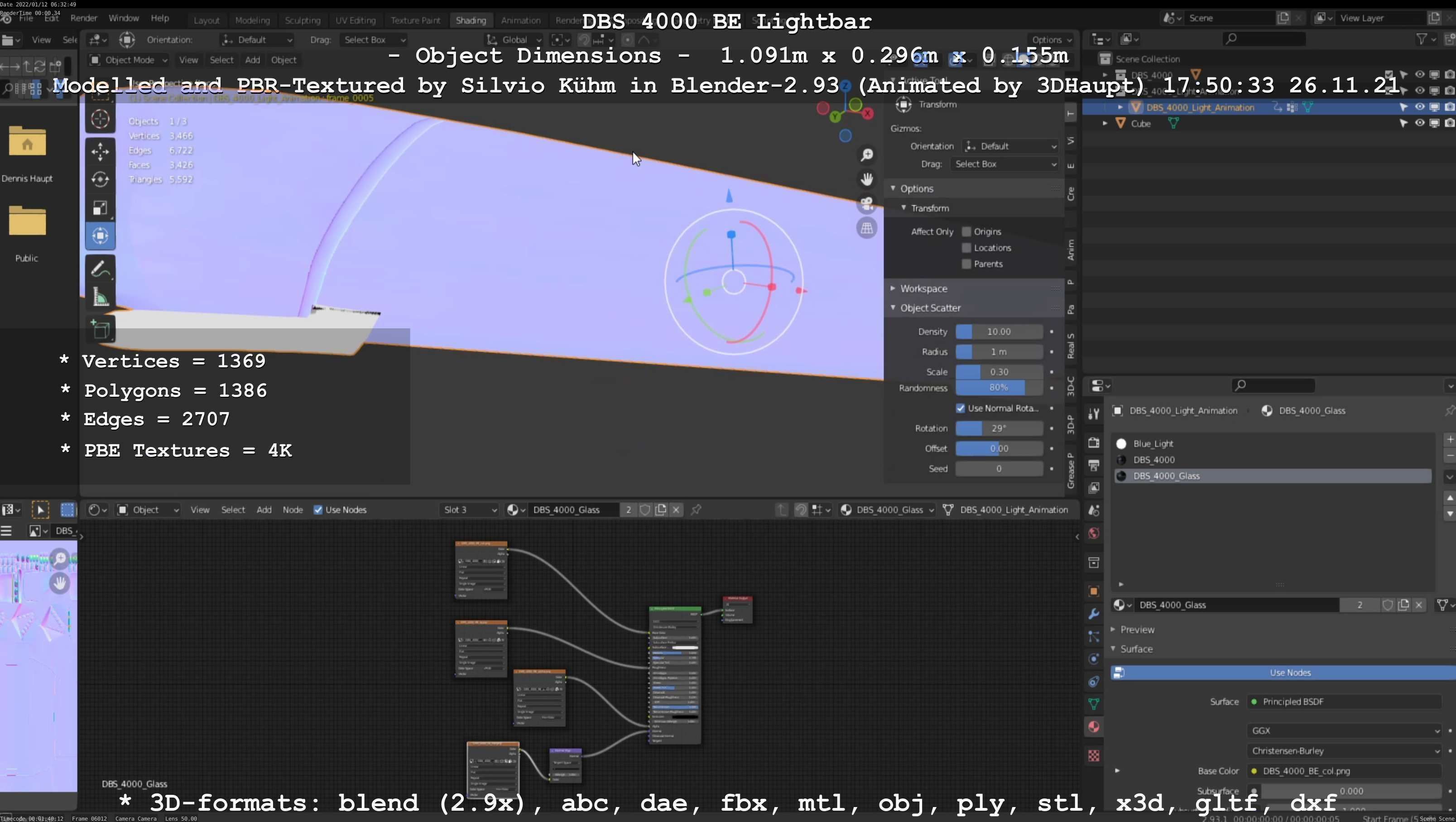The image size is (1456, 822).
Task: Open the Window menu
Action: pyautogui.click(x=123, y=18)
